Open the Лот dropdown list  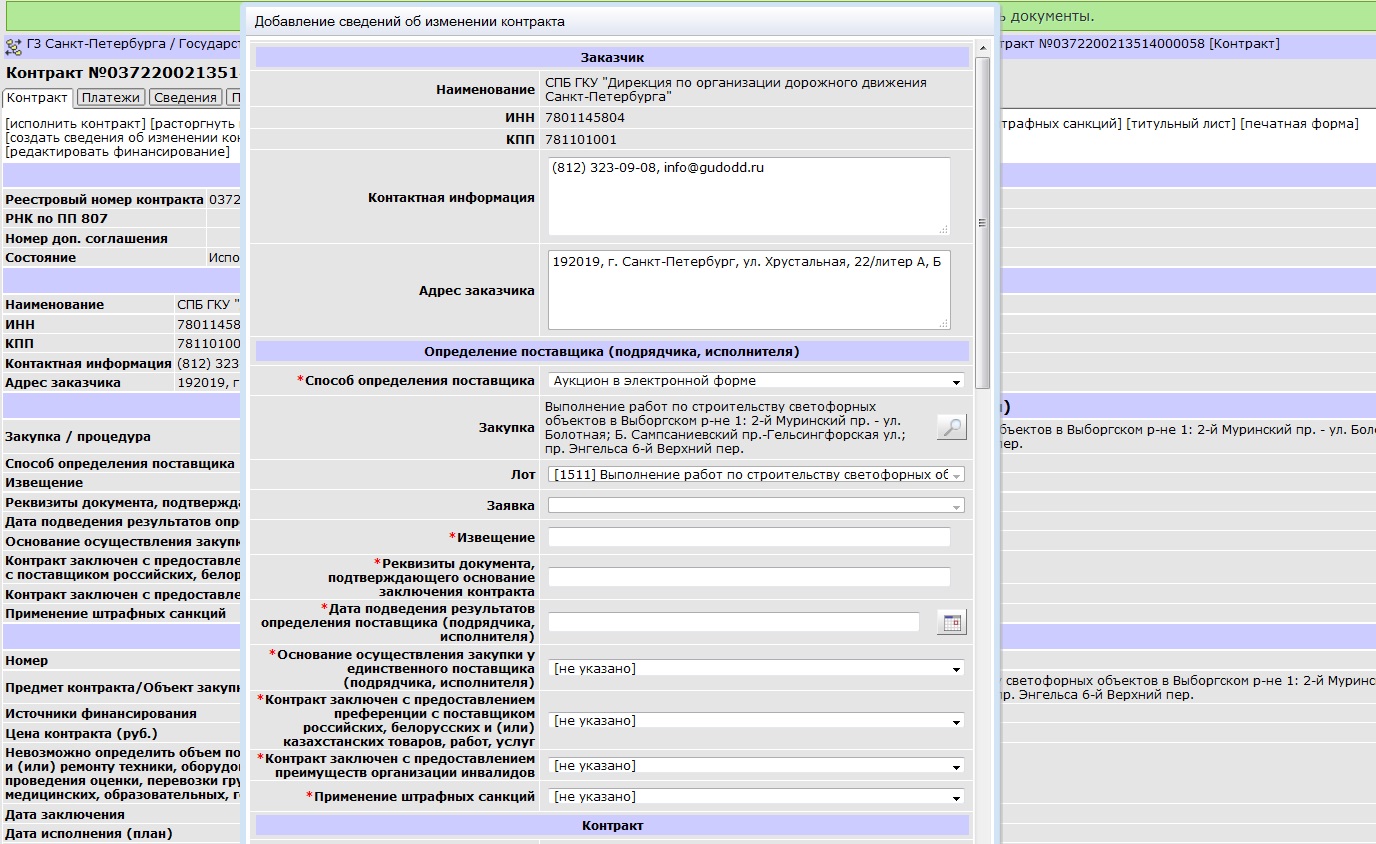tap(756, 475)
